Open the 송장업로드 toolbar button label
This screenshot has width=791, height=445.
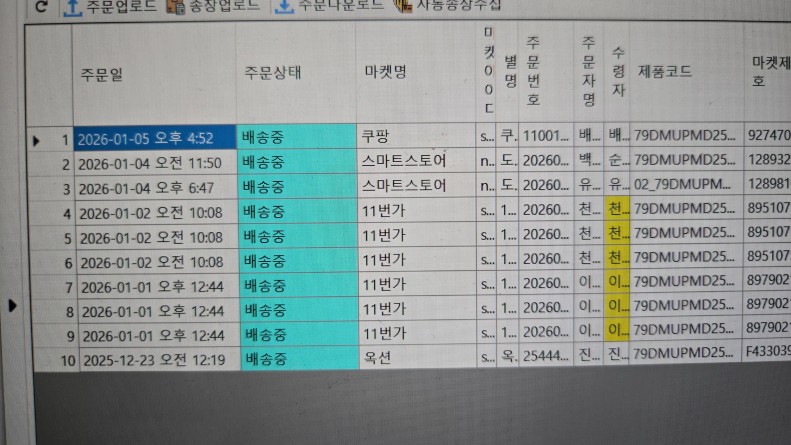224,6
